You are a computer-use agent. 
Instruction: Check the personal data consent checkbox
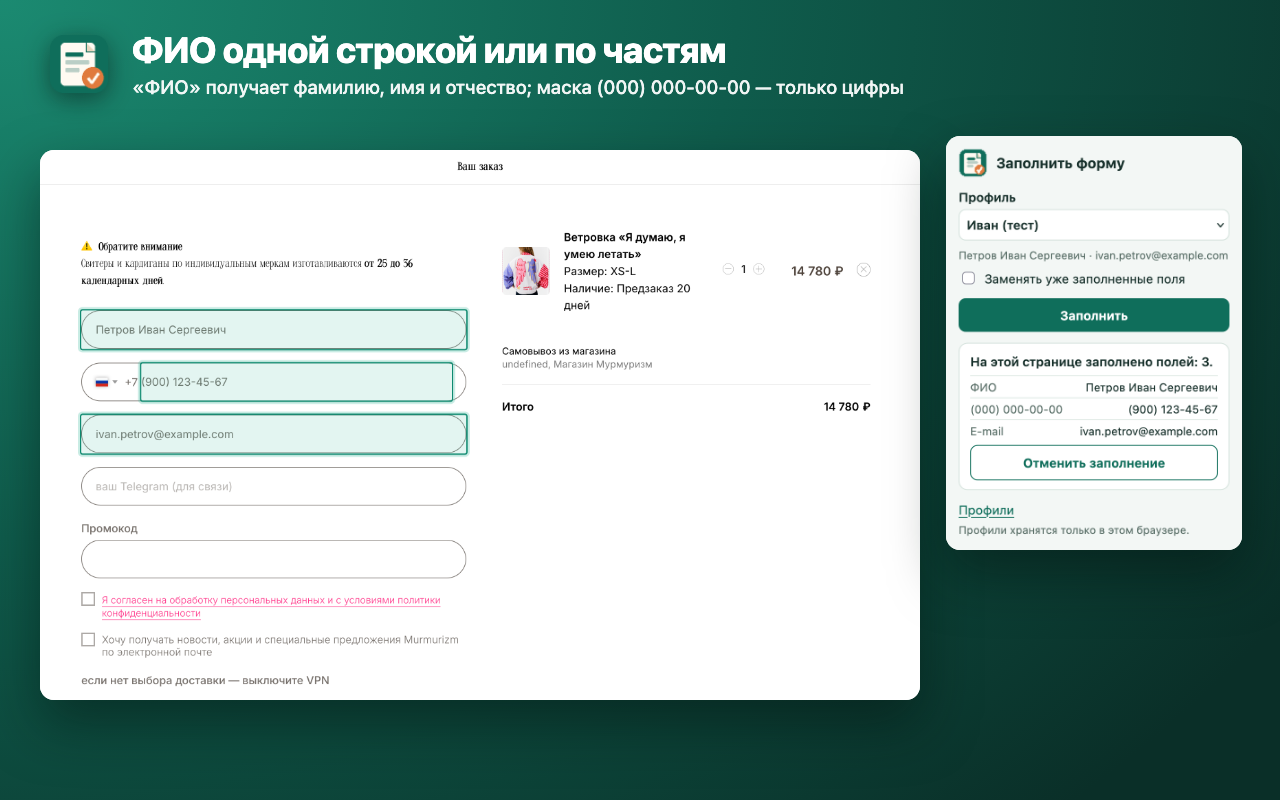coord(88,599)
